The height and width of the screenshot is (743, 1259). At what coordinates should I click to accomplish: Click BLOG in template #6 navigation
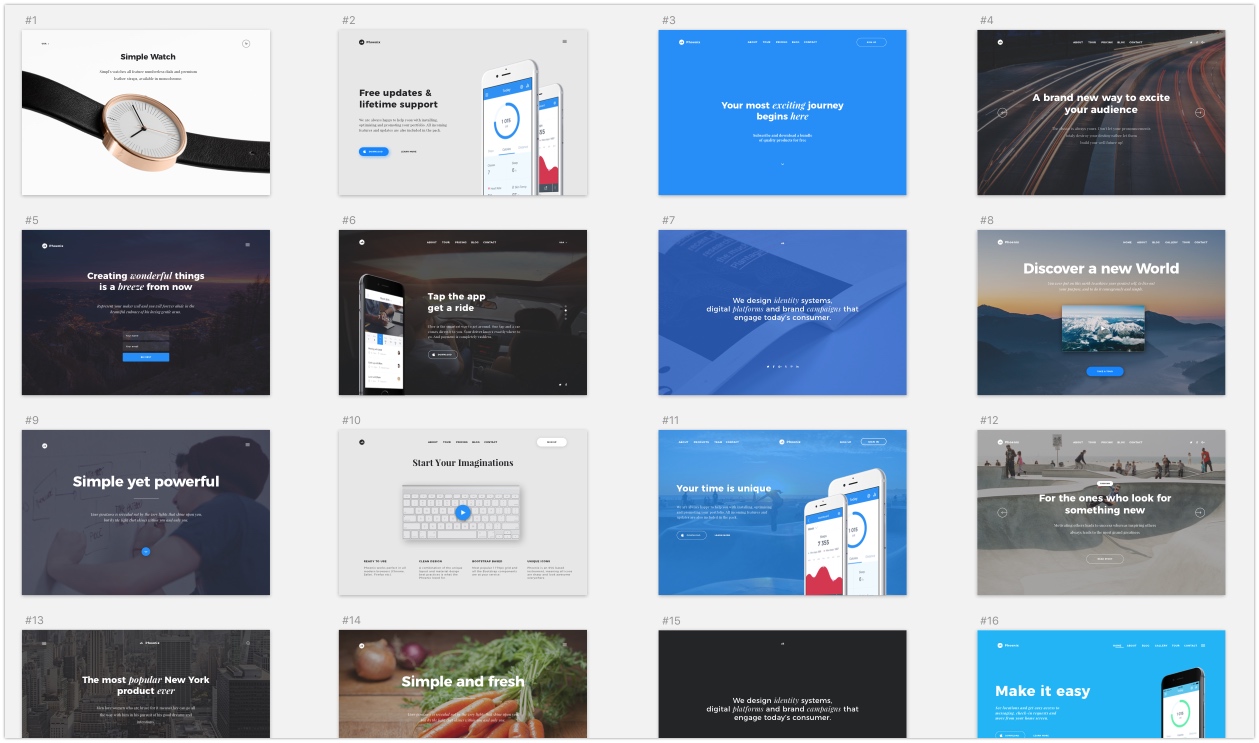click(x=475, y=242)
